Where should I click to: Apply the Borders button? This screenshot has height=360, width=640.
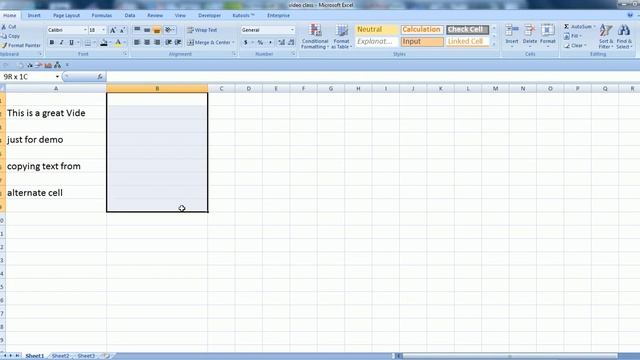(x=88, y=42)
